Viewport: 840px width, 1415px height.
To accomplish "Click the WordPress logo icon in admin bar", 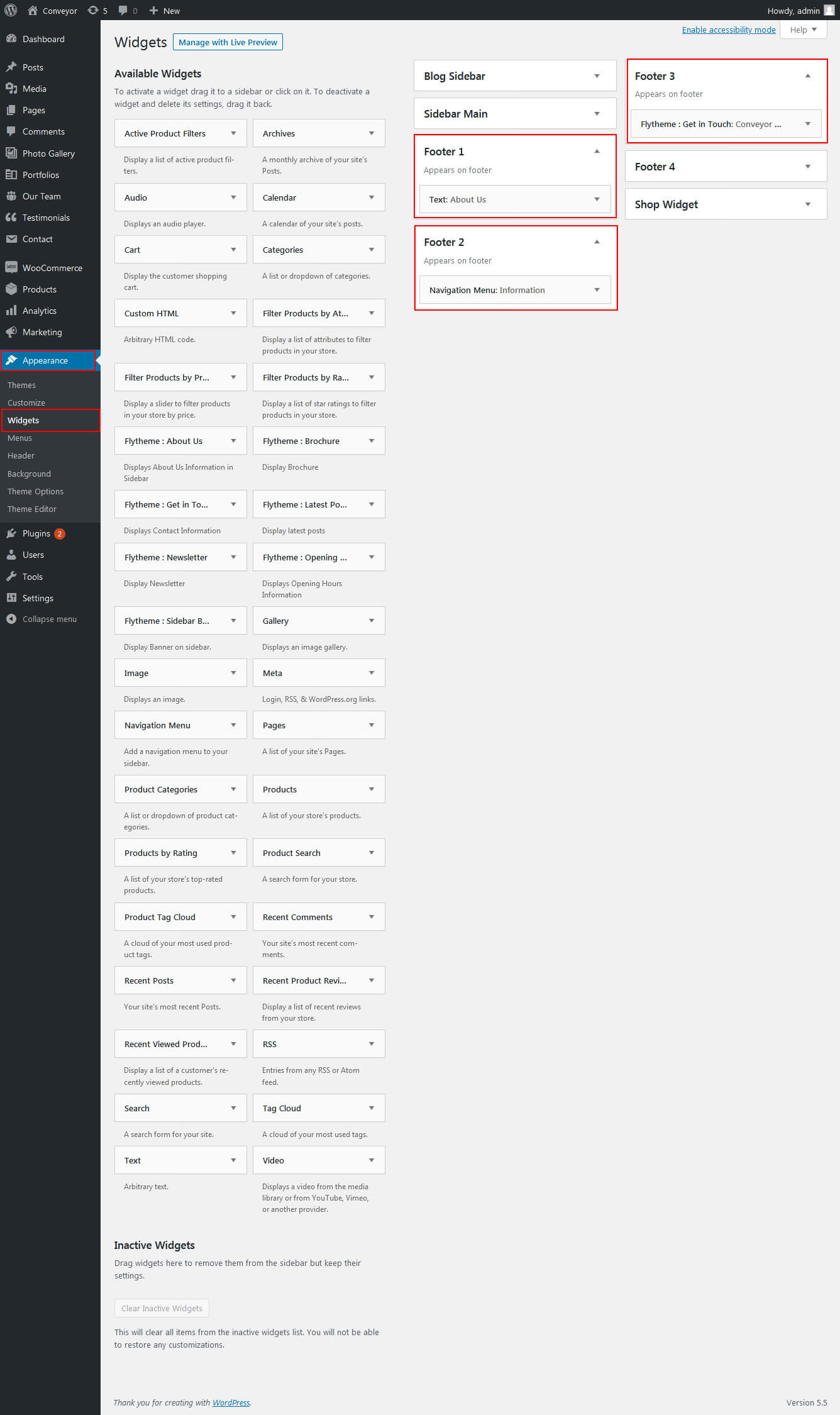I will (11, 10).
